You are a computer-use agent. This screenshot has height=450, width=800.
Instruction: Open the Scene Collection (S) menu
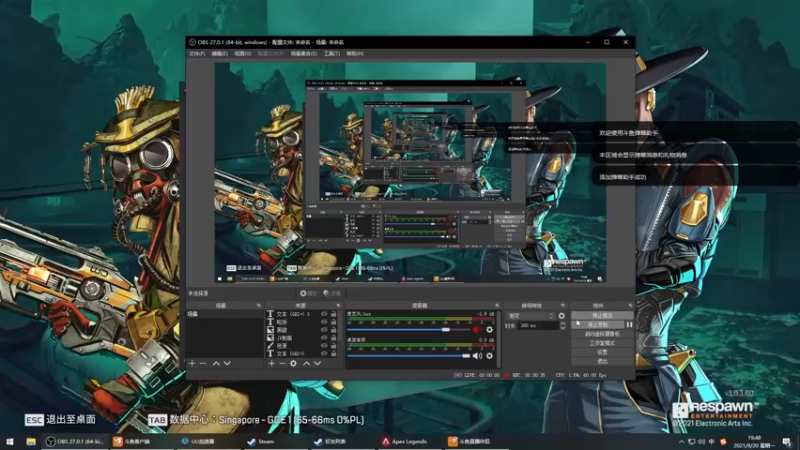click(x=304, y=54)
